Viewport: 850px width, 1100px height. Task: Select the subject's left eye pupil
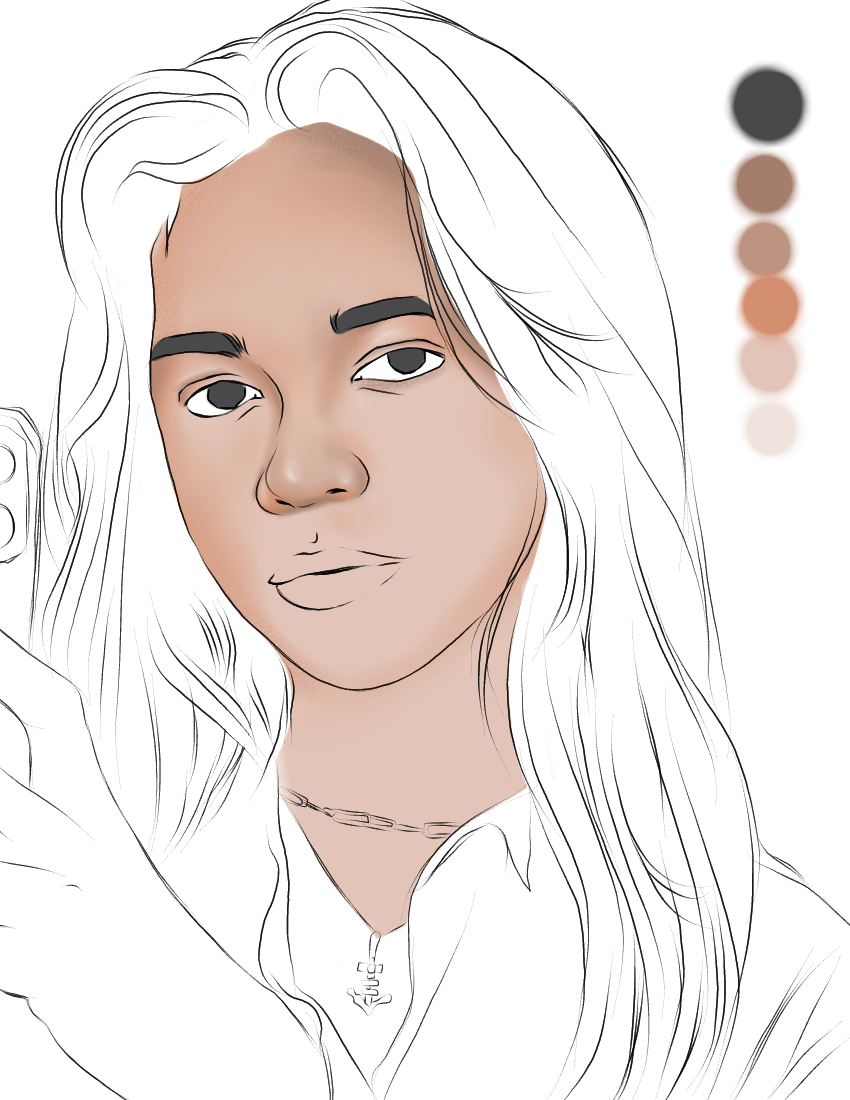409,360
